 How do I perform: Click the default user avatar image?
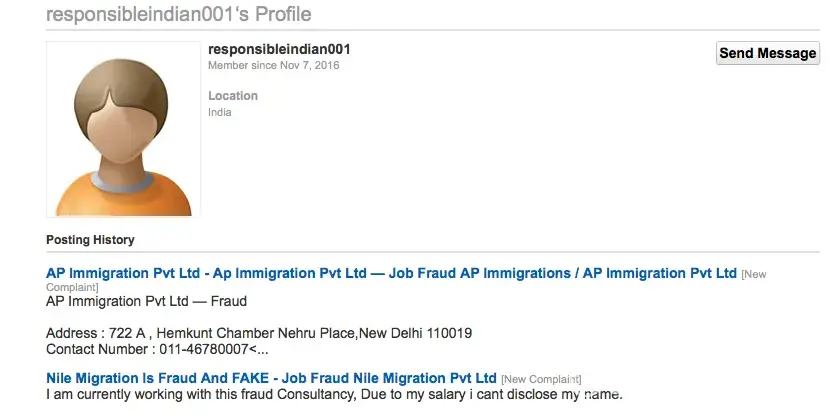[123, 129]
